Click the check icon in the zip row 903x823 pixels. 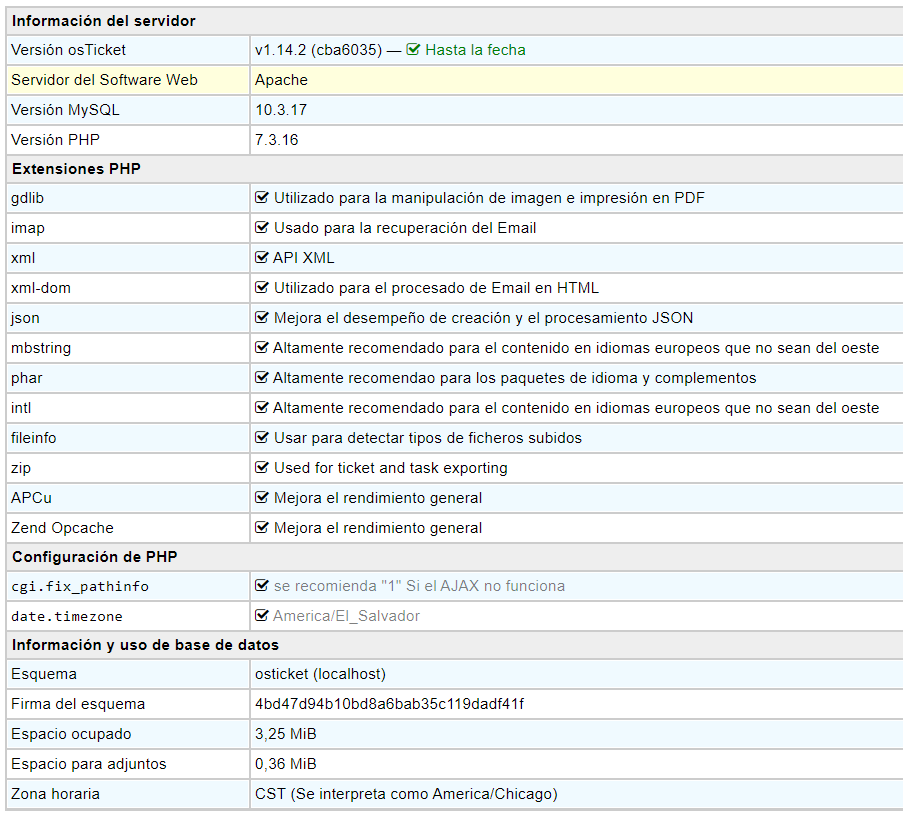tap(261, 467)
